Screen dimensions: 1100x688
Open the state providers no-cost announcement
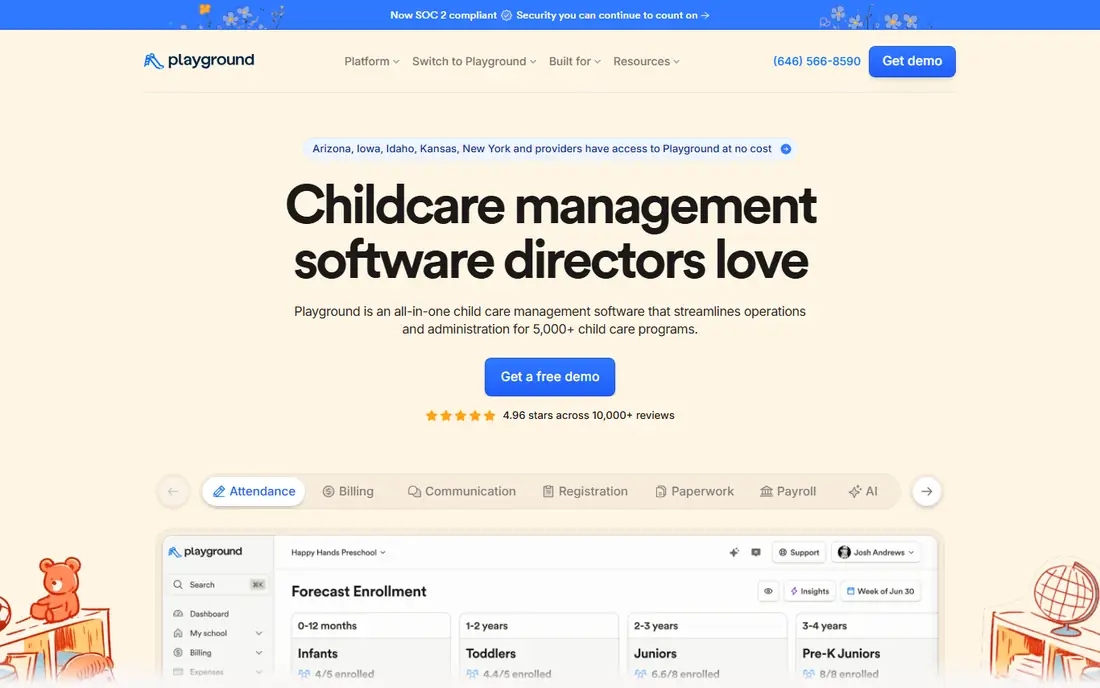[x=550, y=149]
